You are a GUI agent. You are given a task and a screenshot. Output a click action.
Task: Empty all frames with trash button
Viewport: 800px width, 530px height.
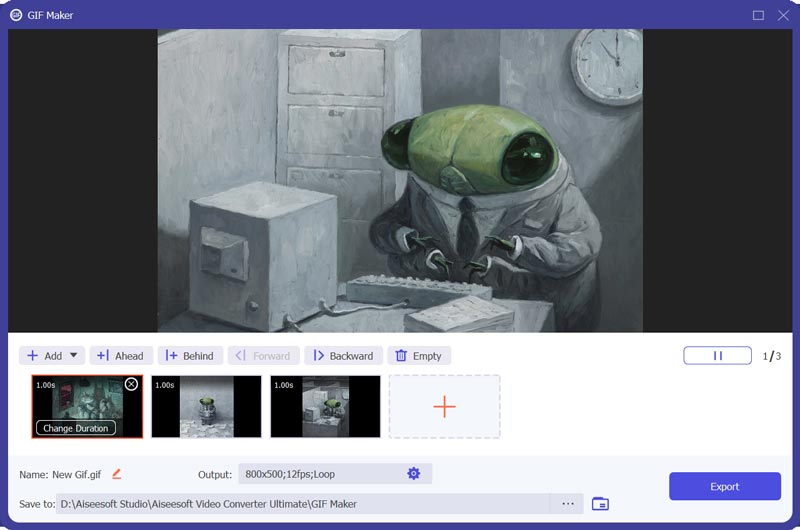[x=419, y=356]
